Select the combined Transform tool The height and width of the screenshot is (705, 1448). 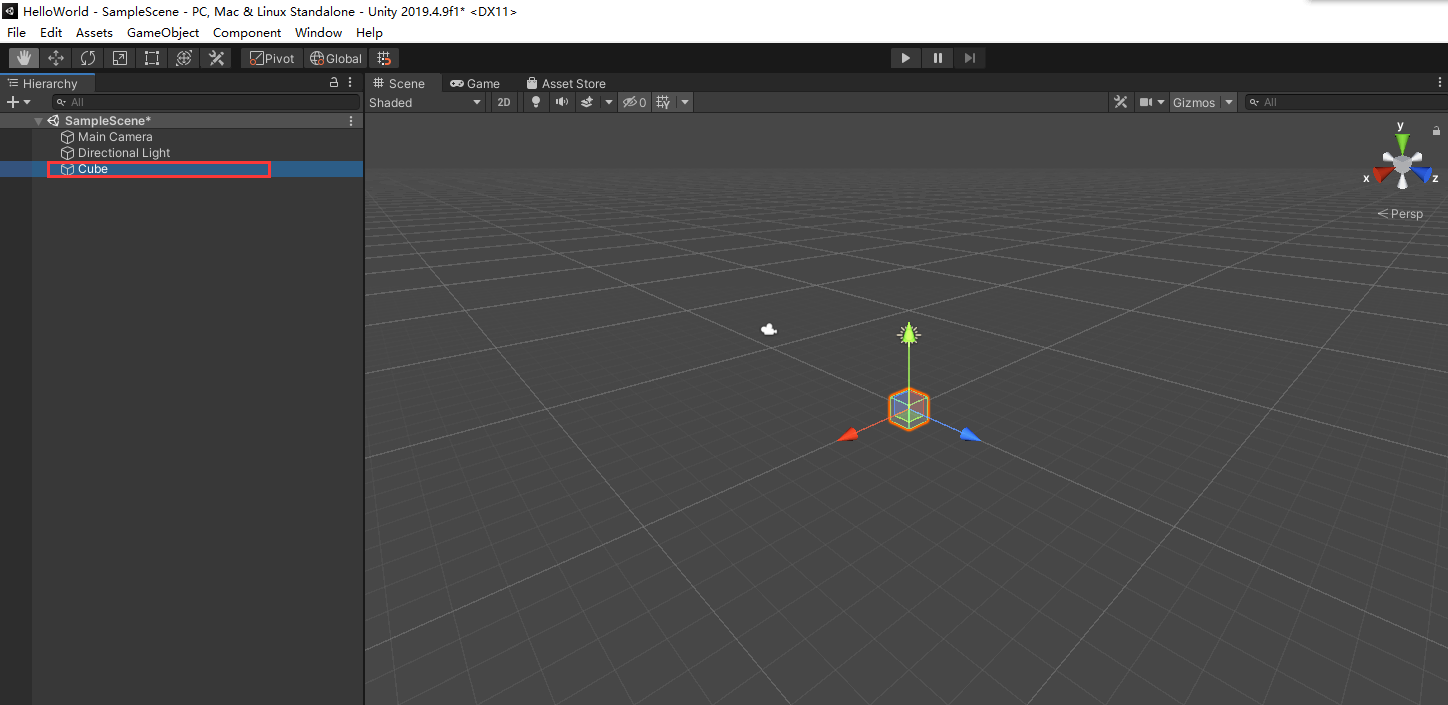click(x=184, y=58)
